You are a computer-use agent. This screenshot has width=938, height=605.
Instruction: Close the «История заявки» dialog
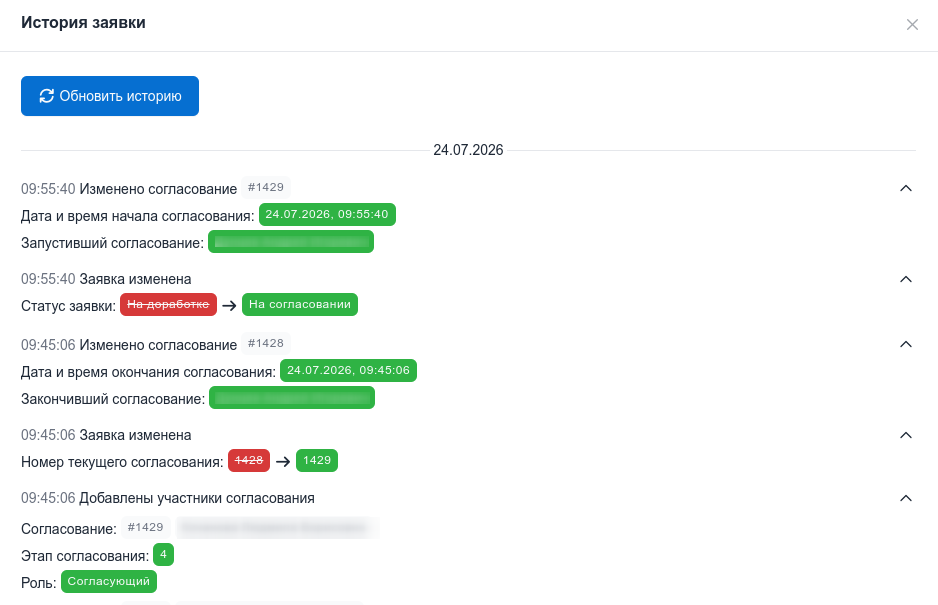(x=912, y=25)
